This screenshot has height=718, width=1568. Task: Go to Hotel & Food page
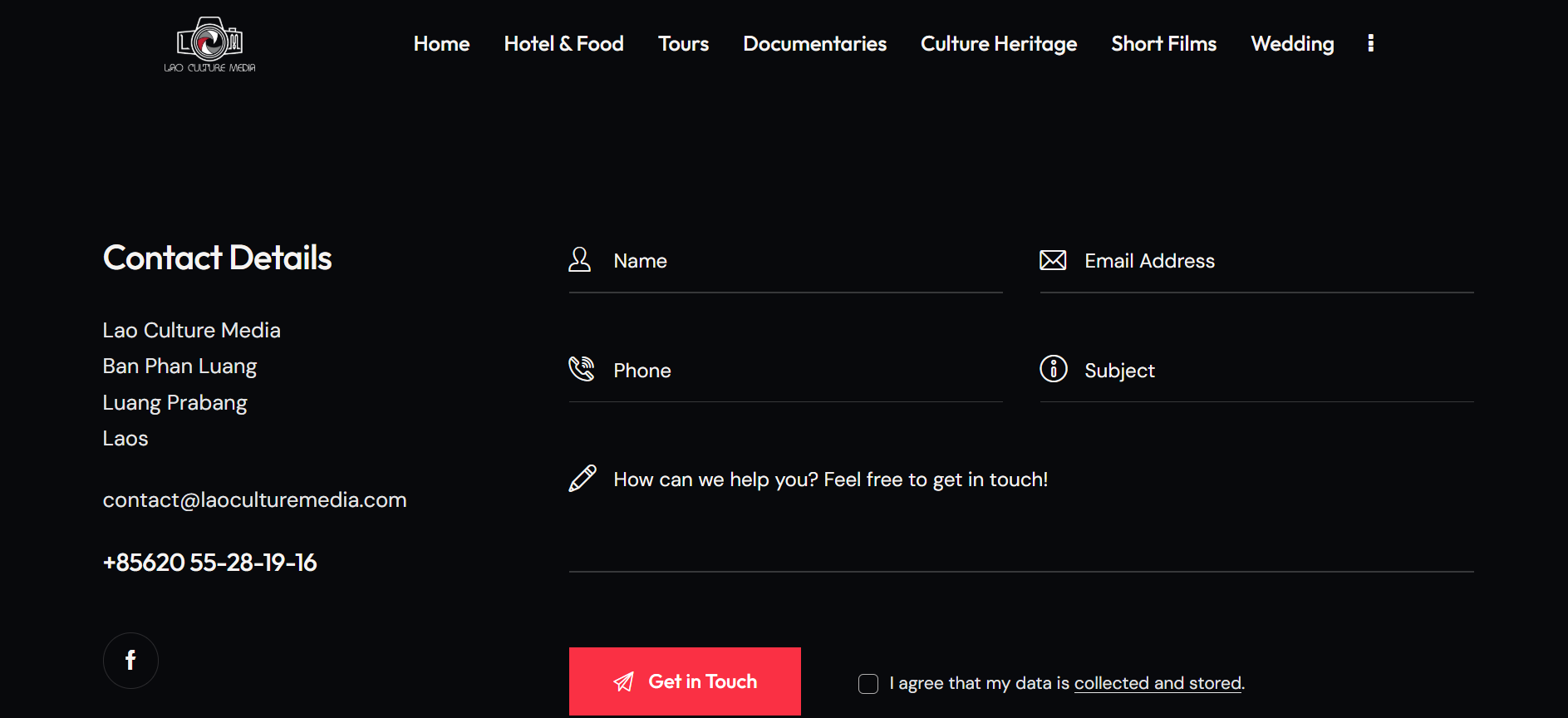[x=563, y=44]
